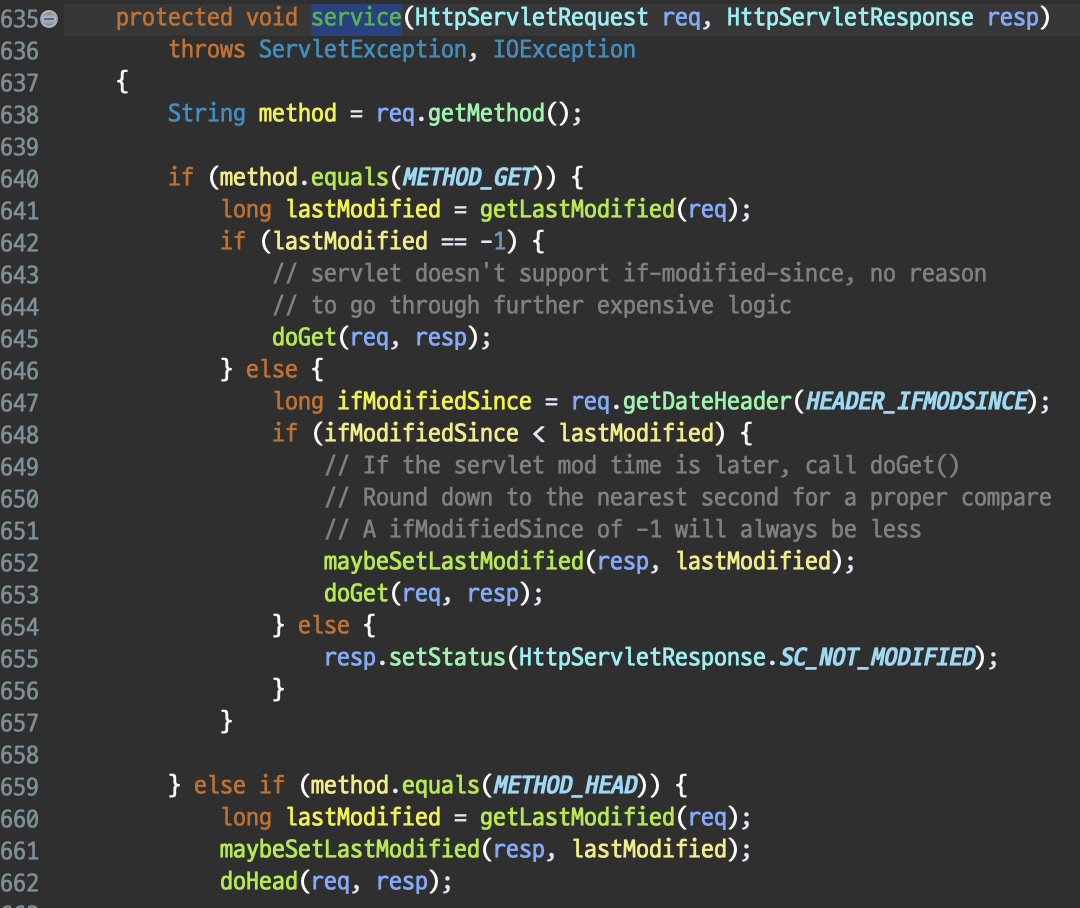Click the String type keyword on line 638
Screen dimensions: 1080x908
pyautogui.click(x=207, y=114)
